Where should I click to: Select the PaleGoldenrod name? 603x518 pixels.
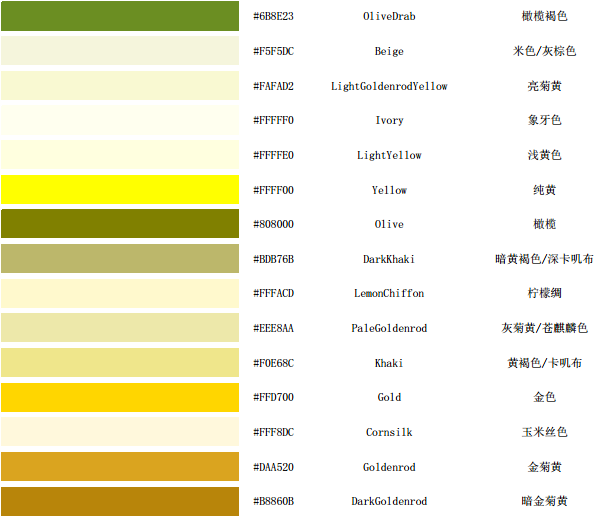(x=389, y=328)
